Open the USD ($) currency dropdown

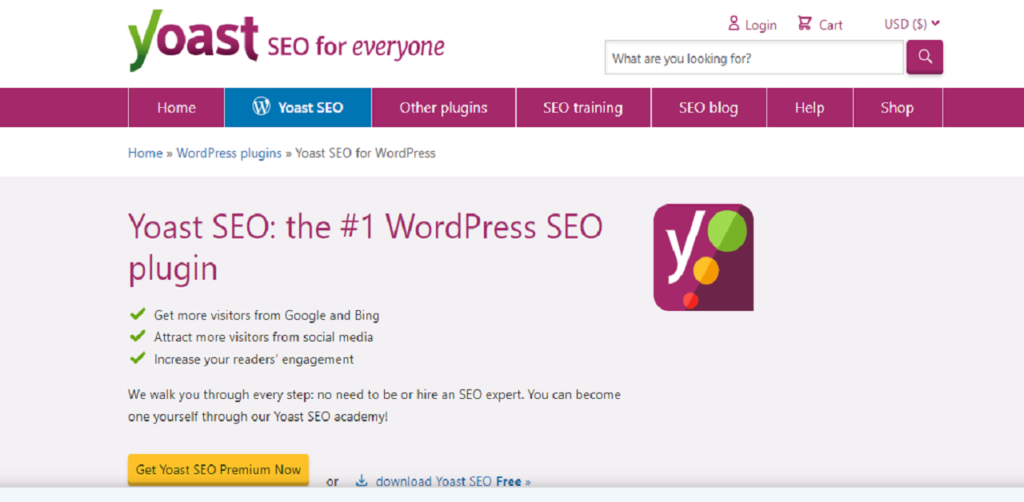[912, 24]
